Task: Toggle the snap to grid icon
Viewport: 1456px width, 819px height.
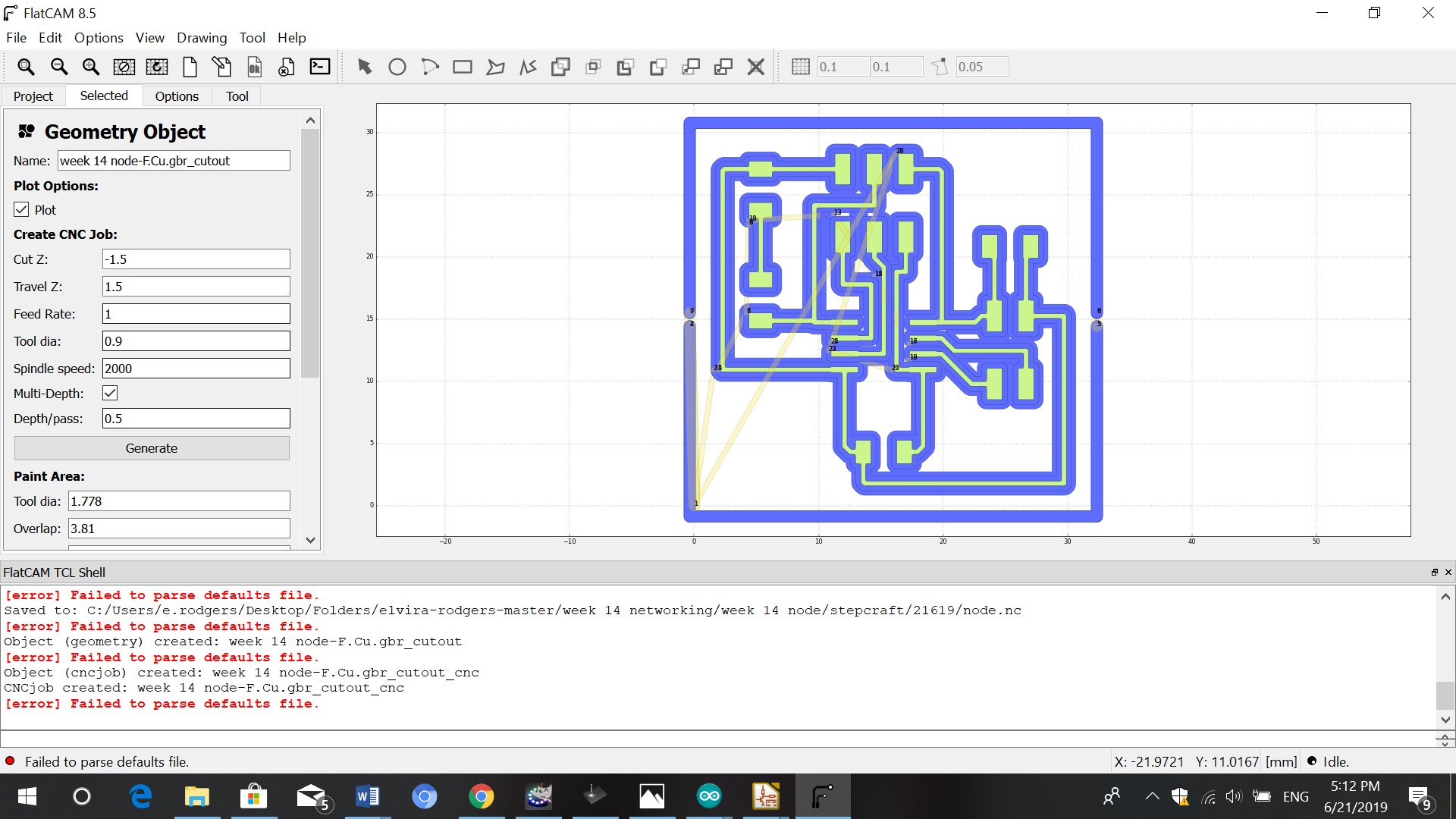Action: 800,67
